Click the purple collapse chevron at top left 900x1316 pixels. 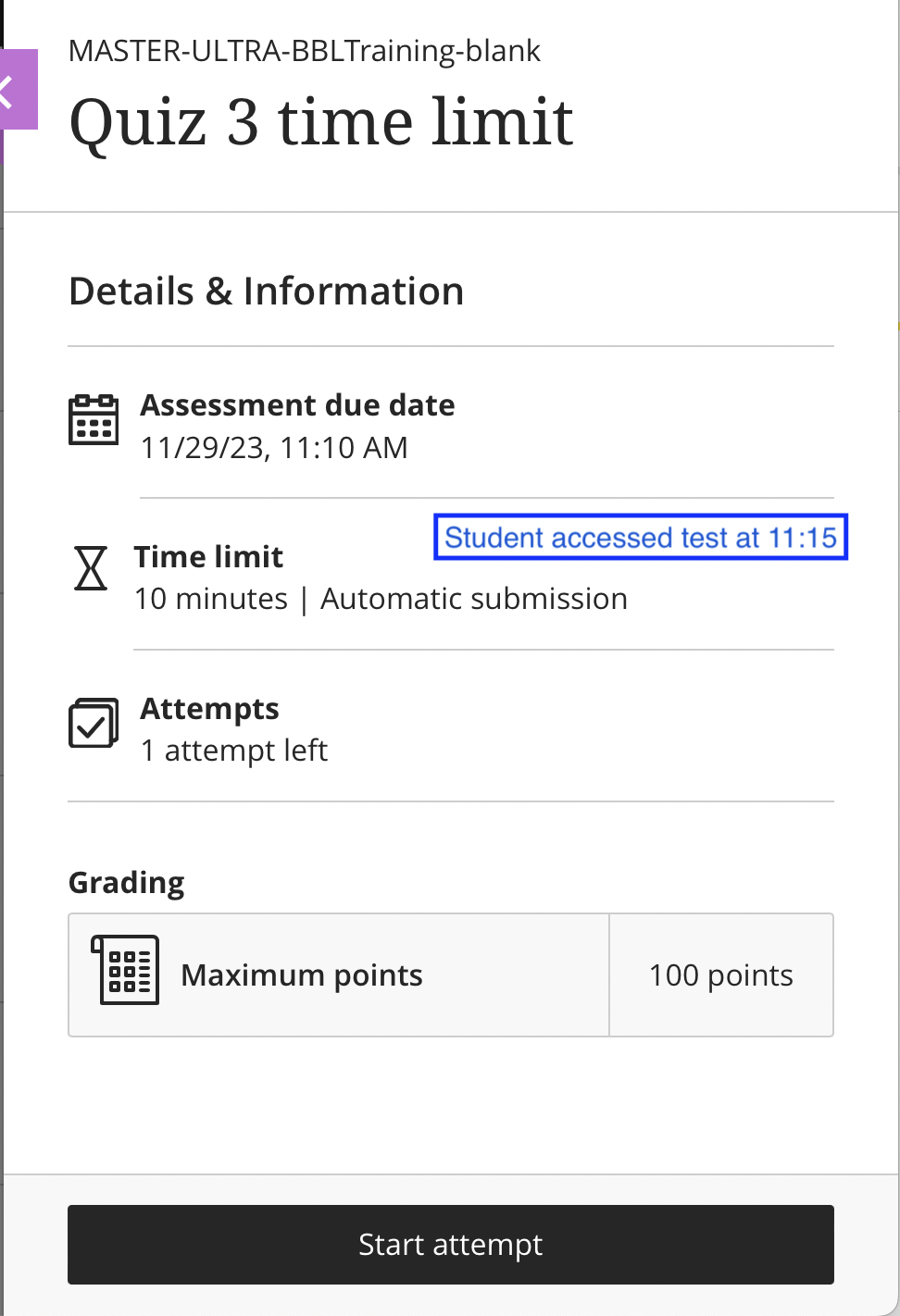pyautogui.click(x=11, y=90)
